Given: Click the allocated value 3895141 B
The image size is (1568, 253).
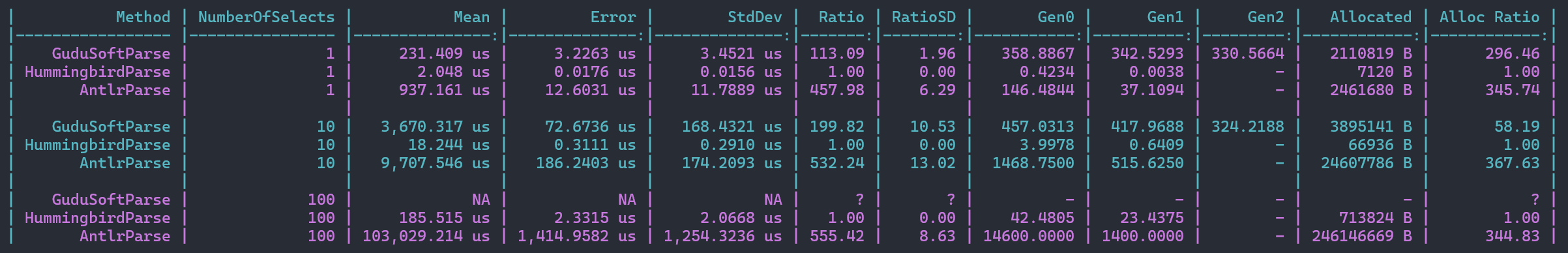Looking at the screenshot, I should (1370, 126).
